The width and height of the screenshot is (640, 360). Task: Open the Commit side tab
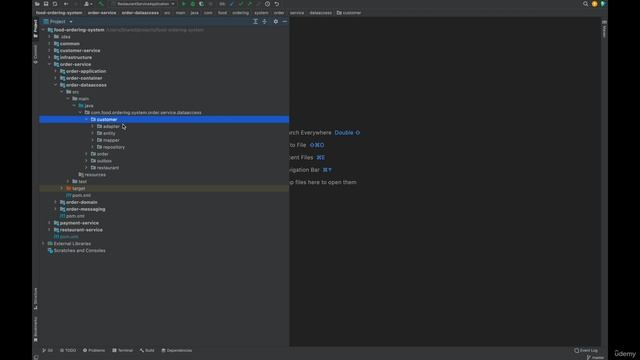click(36, 54)
